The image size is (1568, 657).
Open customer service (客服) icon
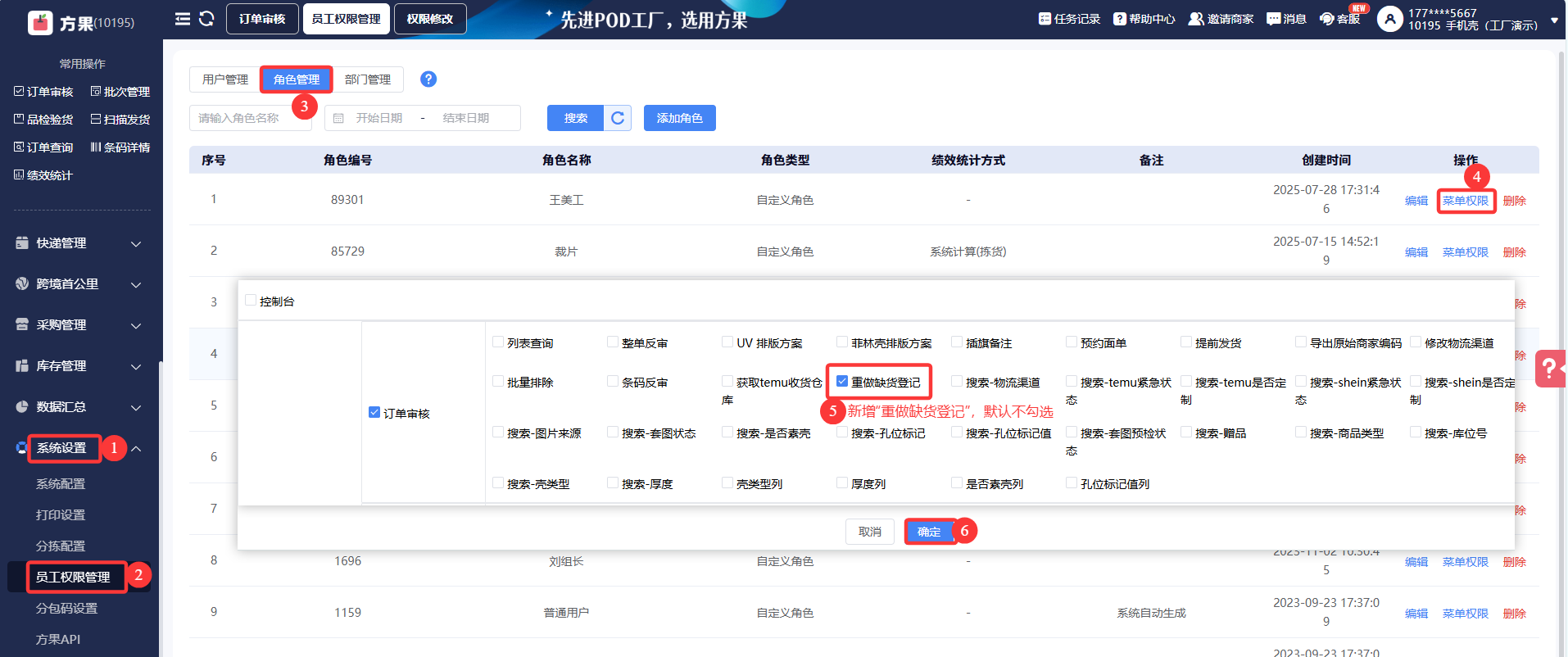pyautogui.click(x=1326, y=19)
